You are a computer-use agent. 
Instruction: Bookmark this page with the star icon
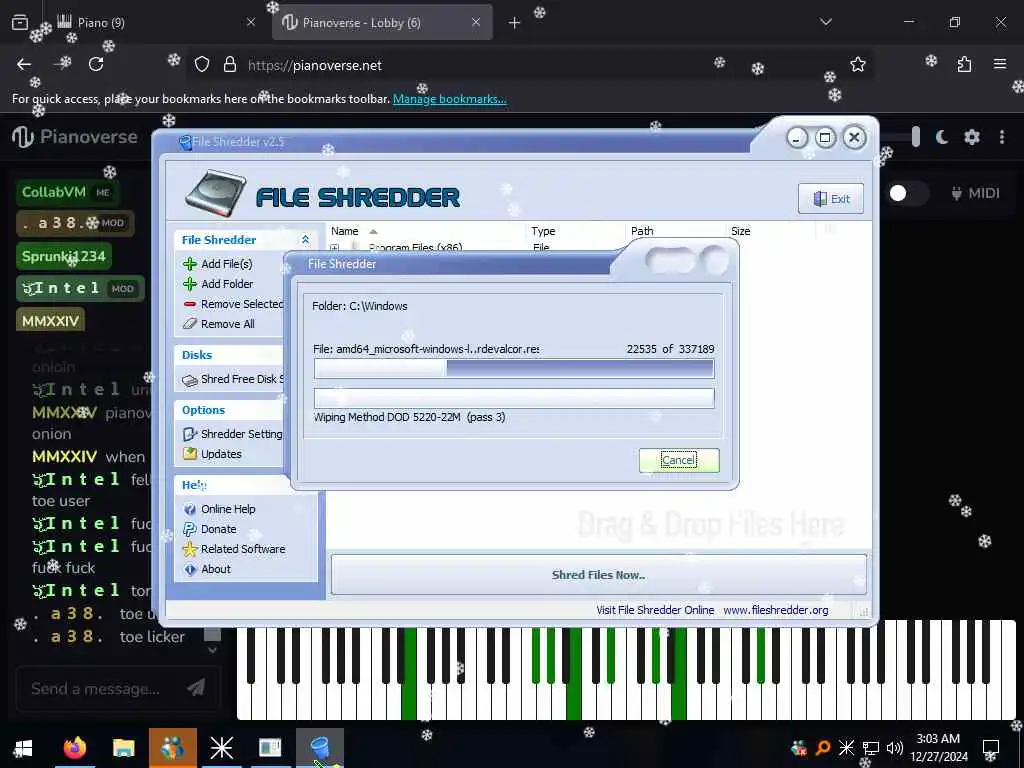(857, 64)
